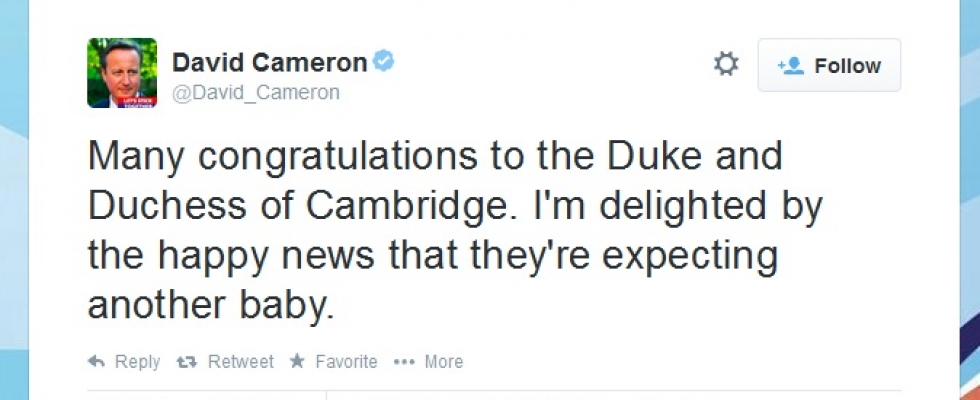Click the Favorite text label
This screenshot has width=980, height=400.
[346, 362]
